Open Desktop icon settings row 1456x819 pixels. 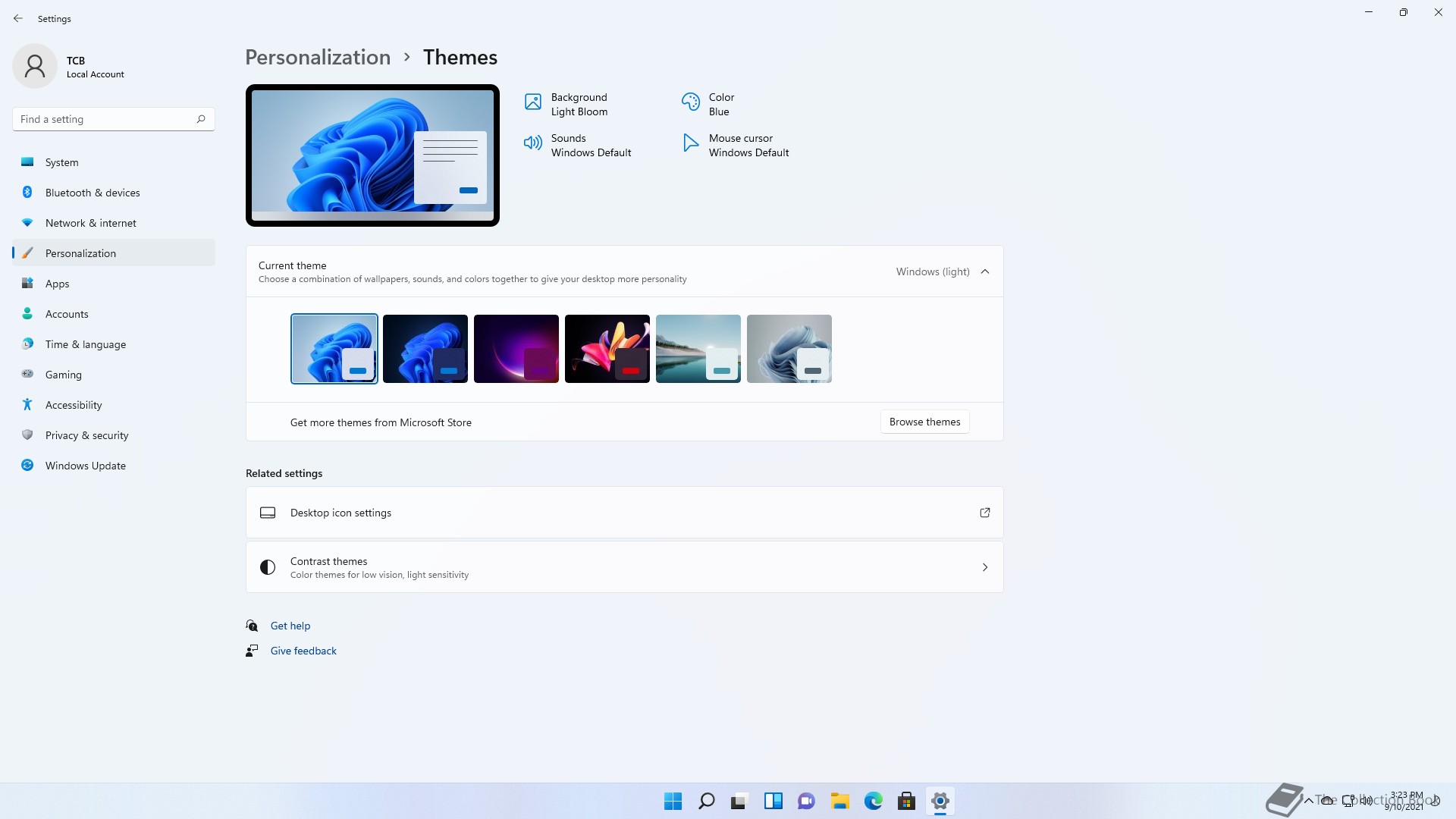[624, 513]
